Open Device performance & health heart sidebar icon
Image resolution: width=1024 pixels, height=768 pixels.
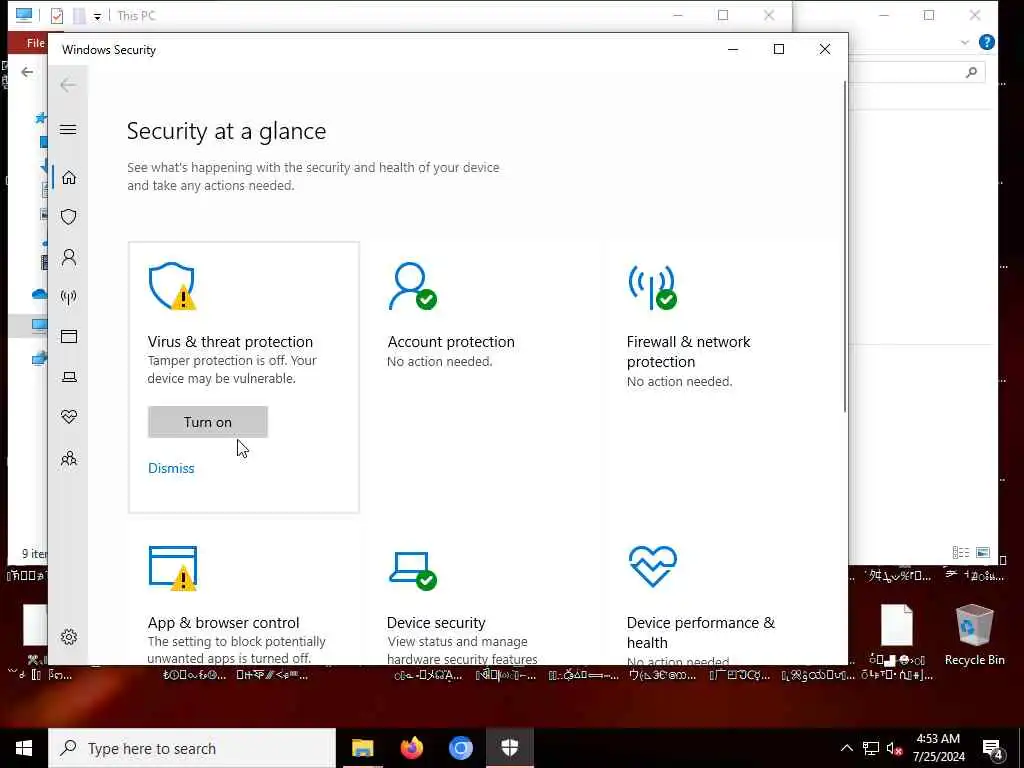tap(69, 417)
